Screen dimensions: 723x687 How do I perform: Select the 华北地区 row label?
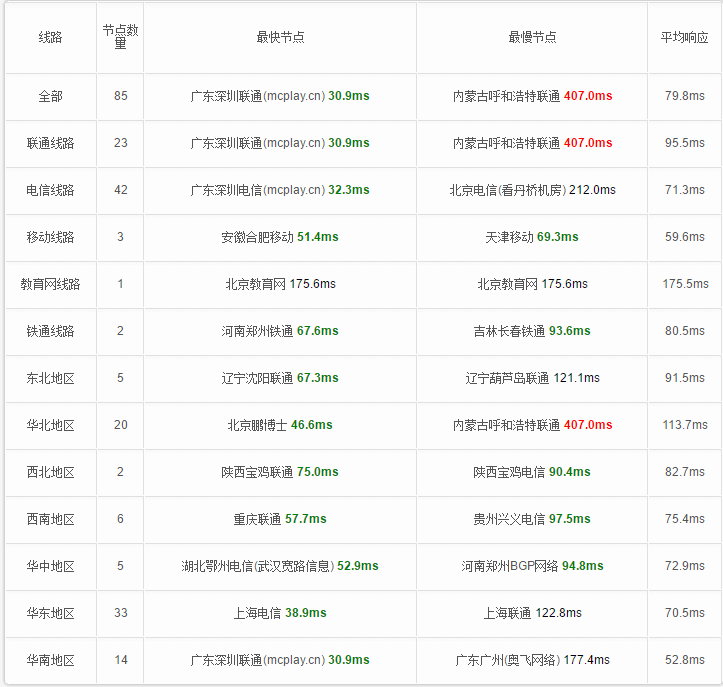(x=50, y=426)
